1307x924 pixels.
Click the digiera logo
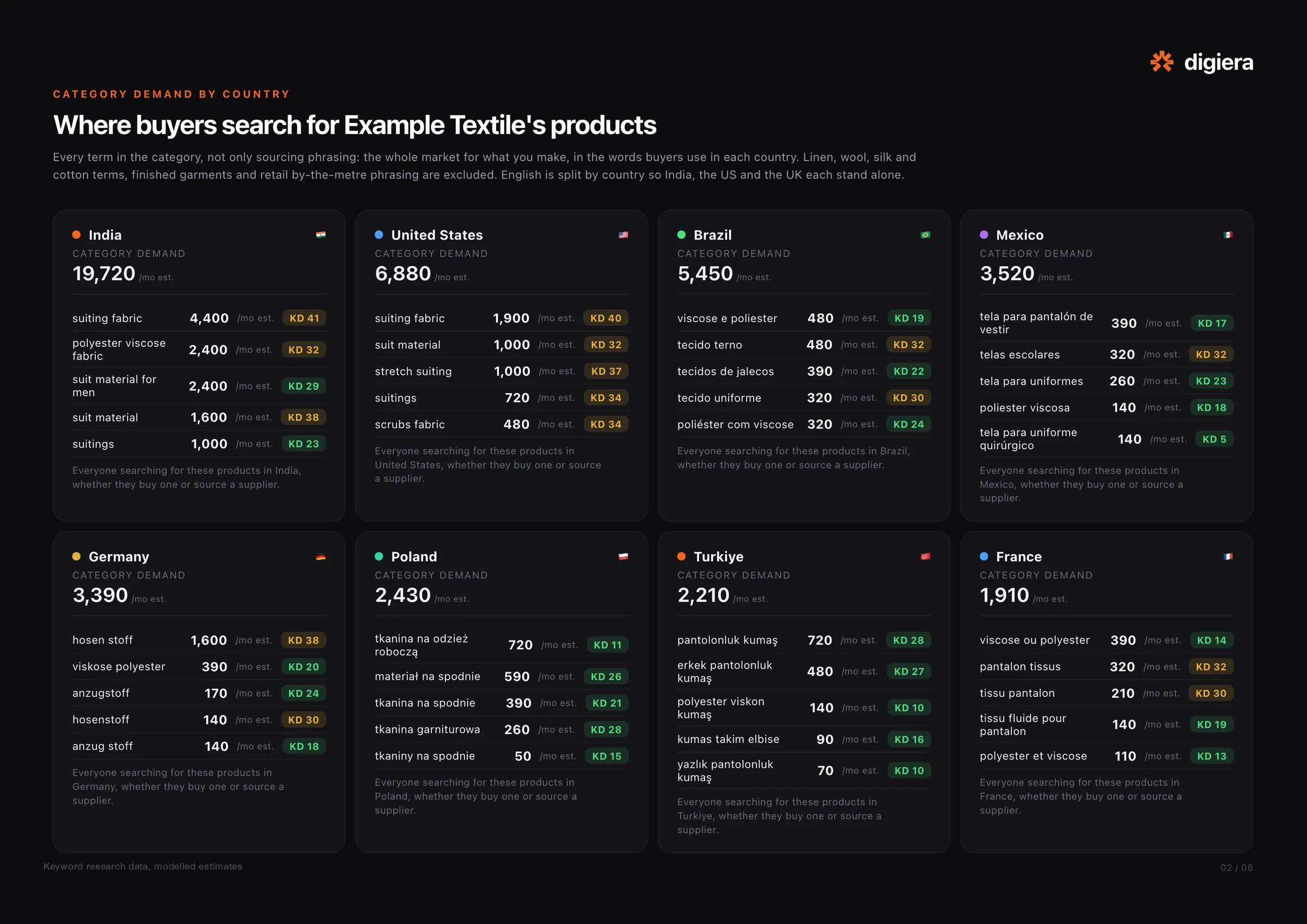[x=1201, y=62]
